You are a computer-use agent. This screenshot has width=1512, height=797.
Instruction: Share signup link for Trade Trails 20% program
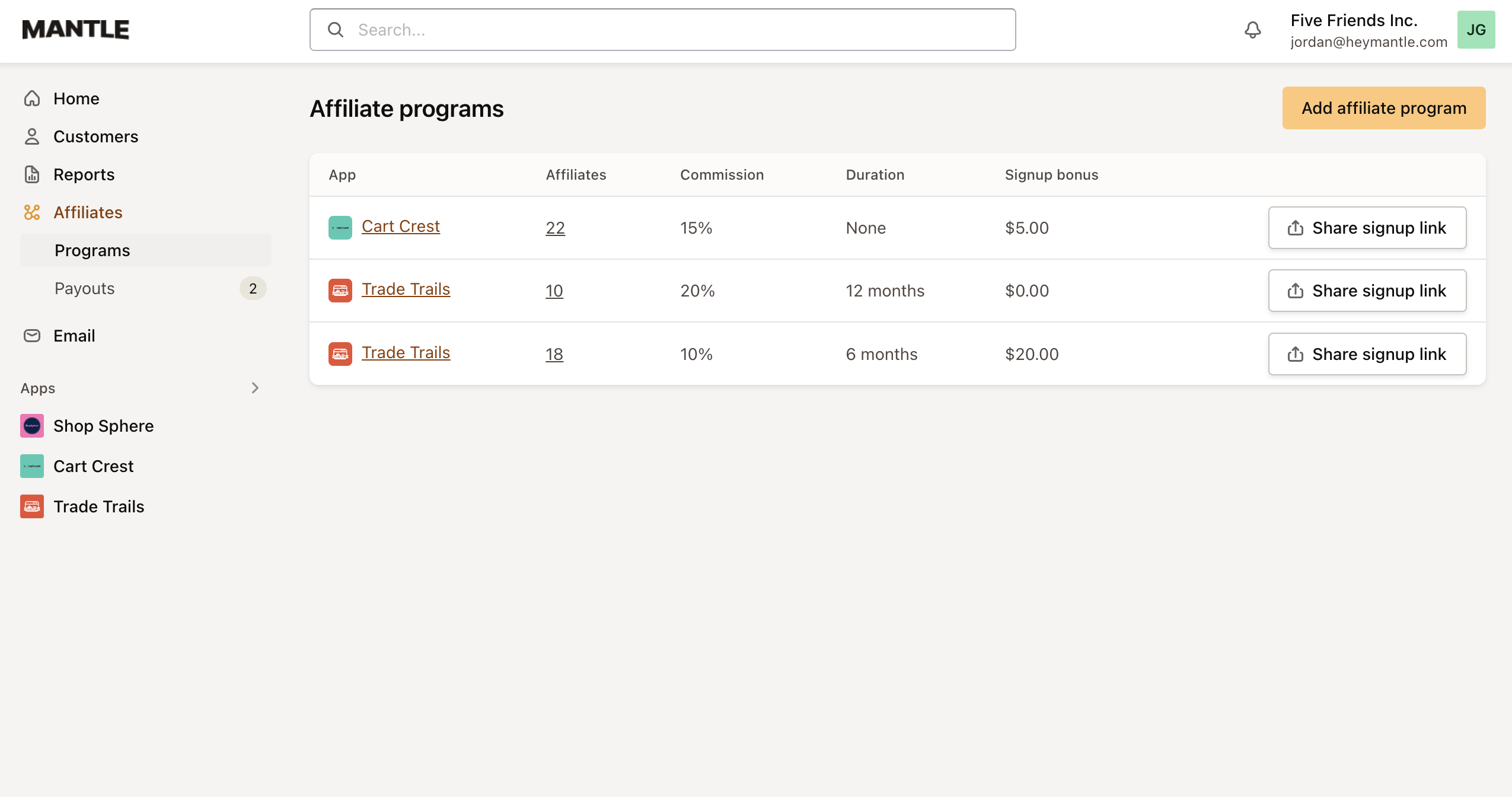[x=1366, y=291]
